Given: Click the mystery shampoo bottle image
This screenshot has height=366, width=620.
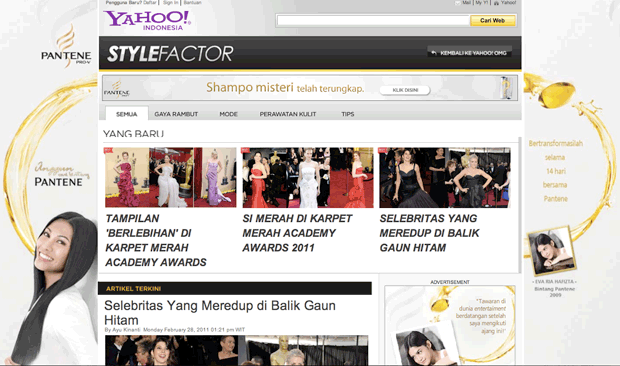Looking at the screenshot, I should [x=507, y=88].
